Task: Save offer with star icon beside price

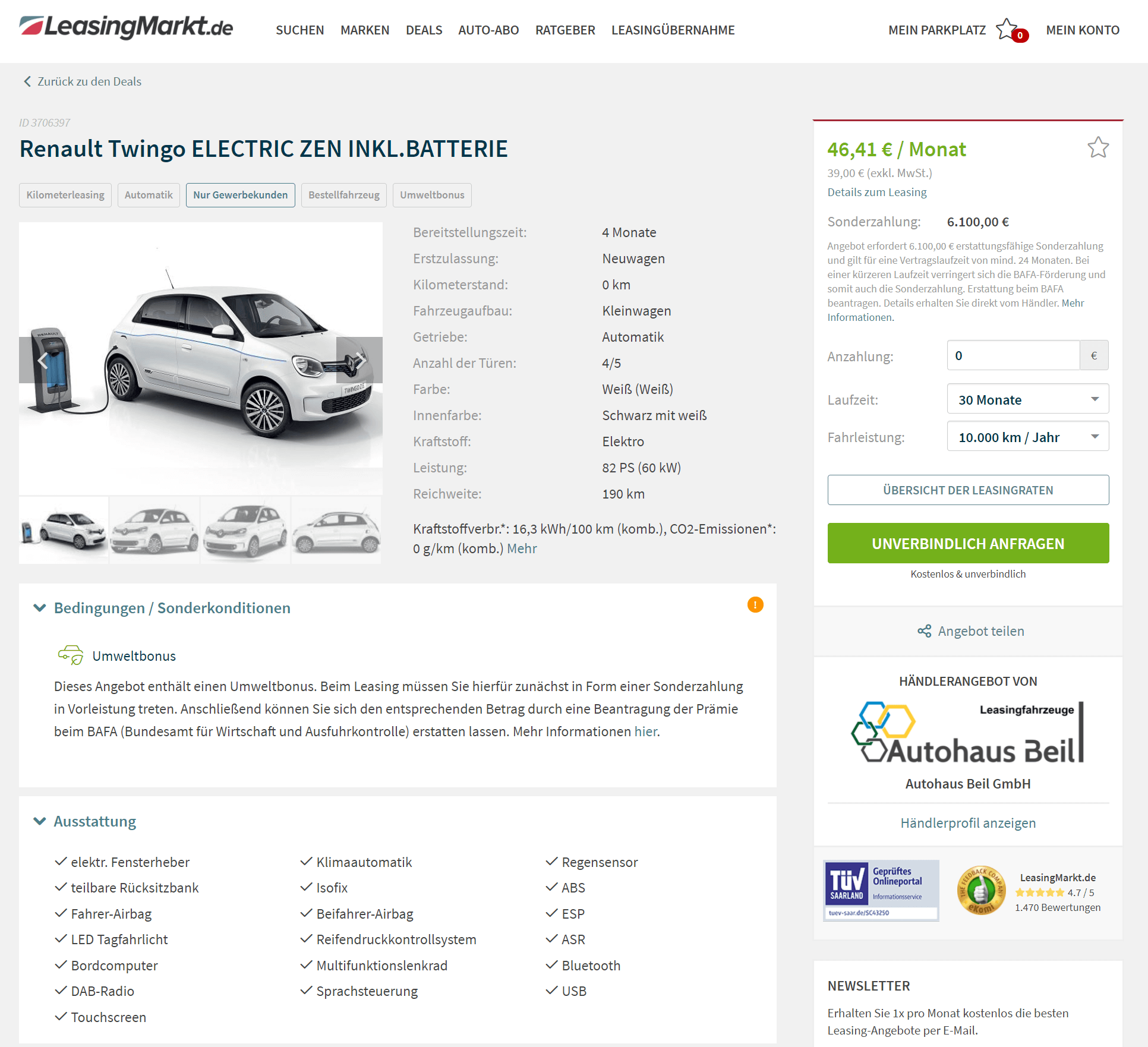Action: pyautogui.click(x=1098, y=147)
